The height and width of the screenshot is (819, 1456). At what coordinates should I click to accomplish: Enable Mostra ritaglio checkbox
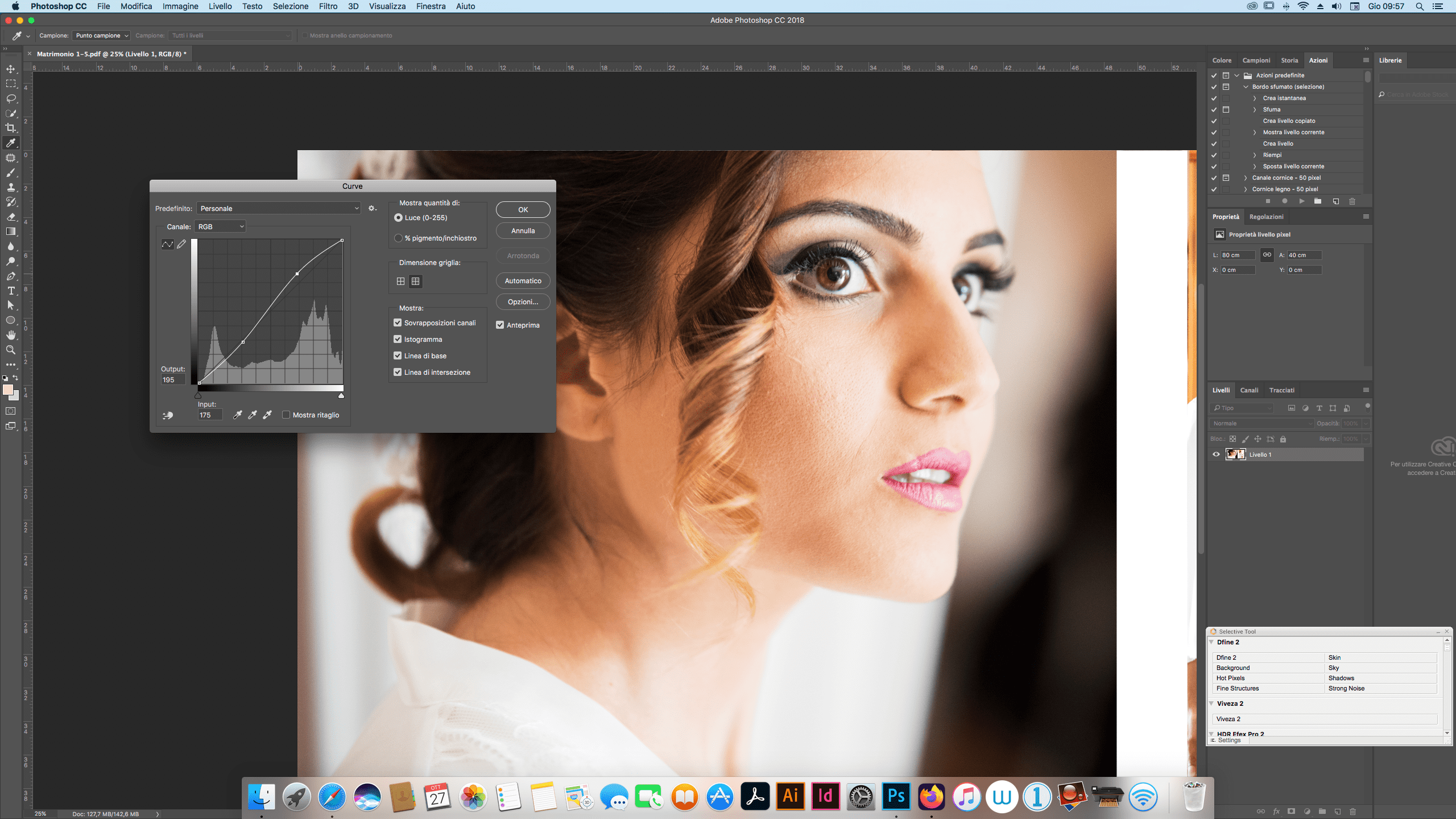[286, 415]
